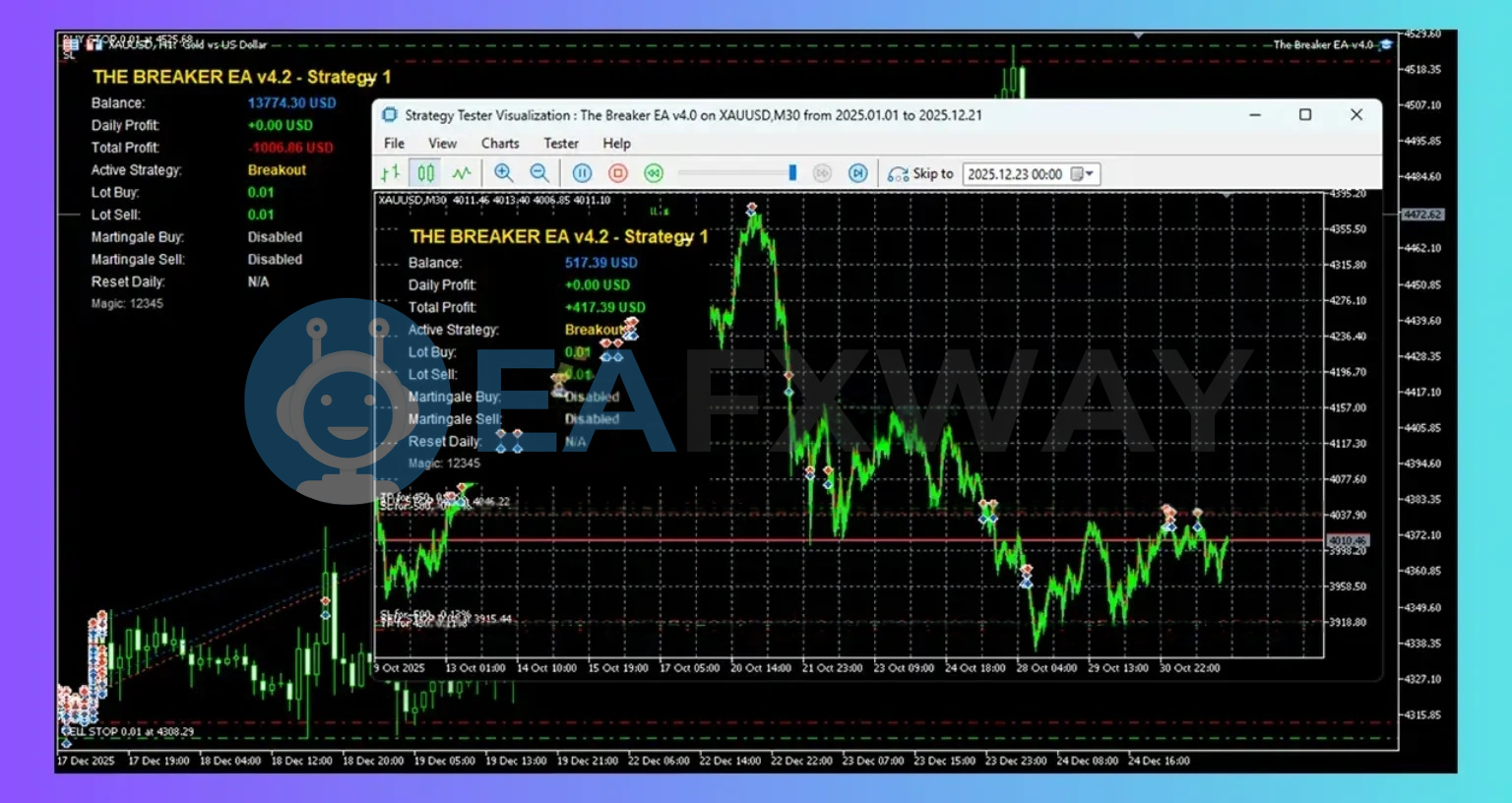Click the grayed step-forward icon
Screen dimensions: 1512x803
[822, 173]
